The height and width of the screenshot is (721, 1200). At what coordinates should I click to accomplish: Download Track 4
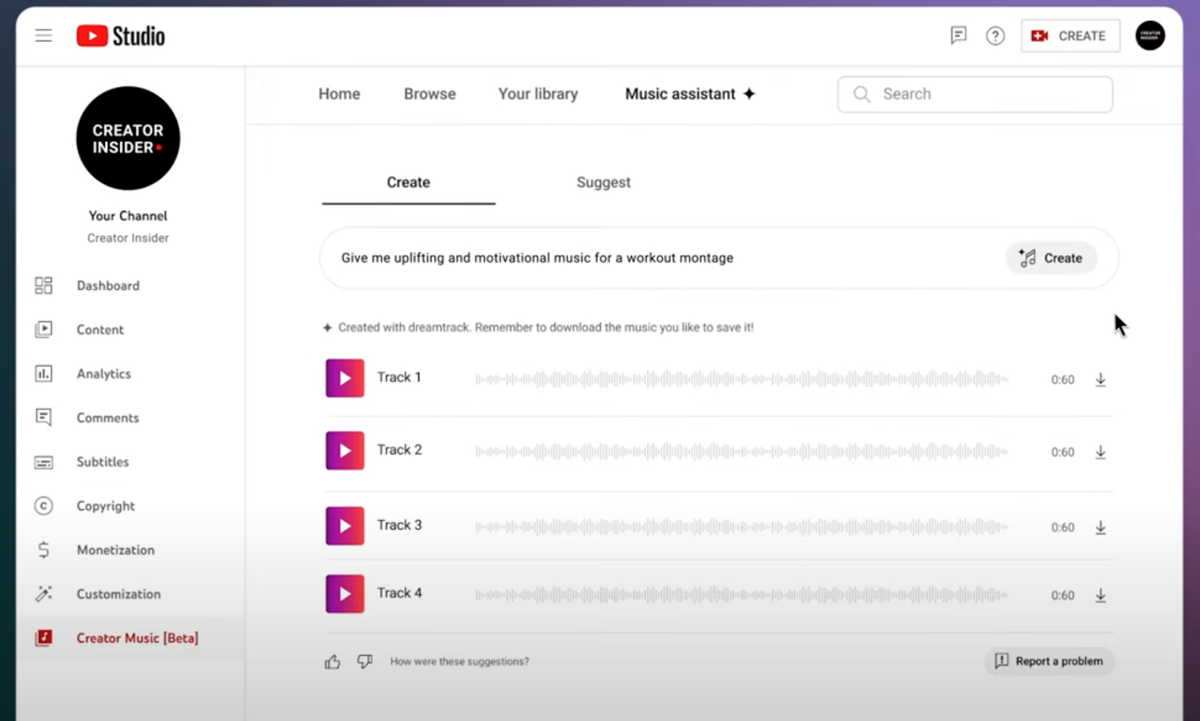point(1100,595)
